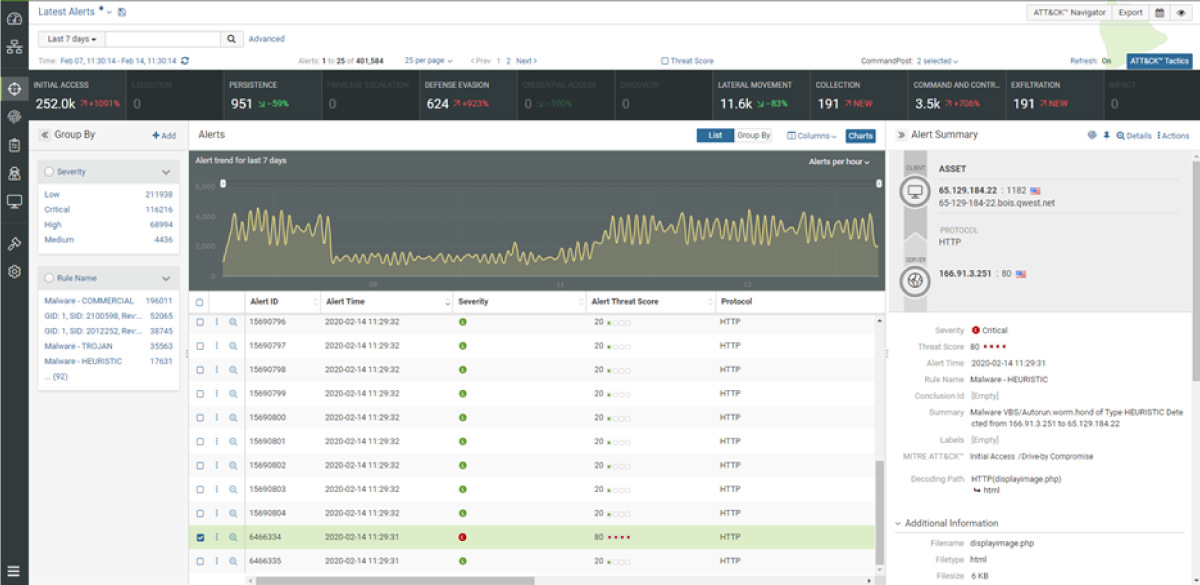This screenshot has width=1200, height=585.
Task: Open the network topology sidebar icon
Action: click(14, 47)
